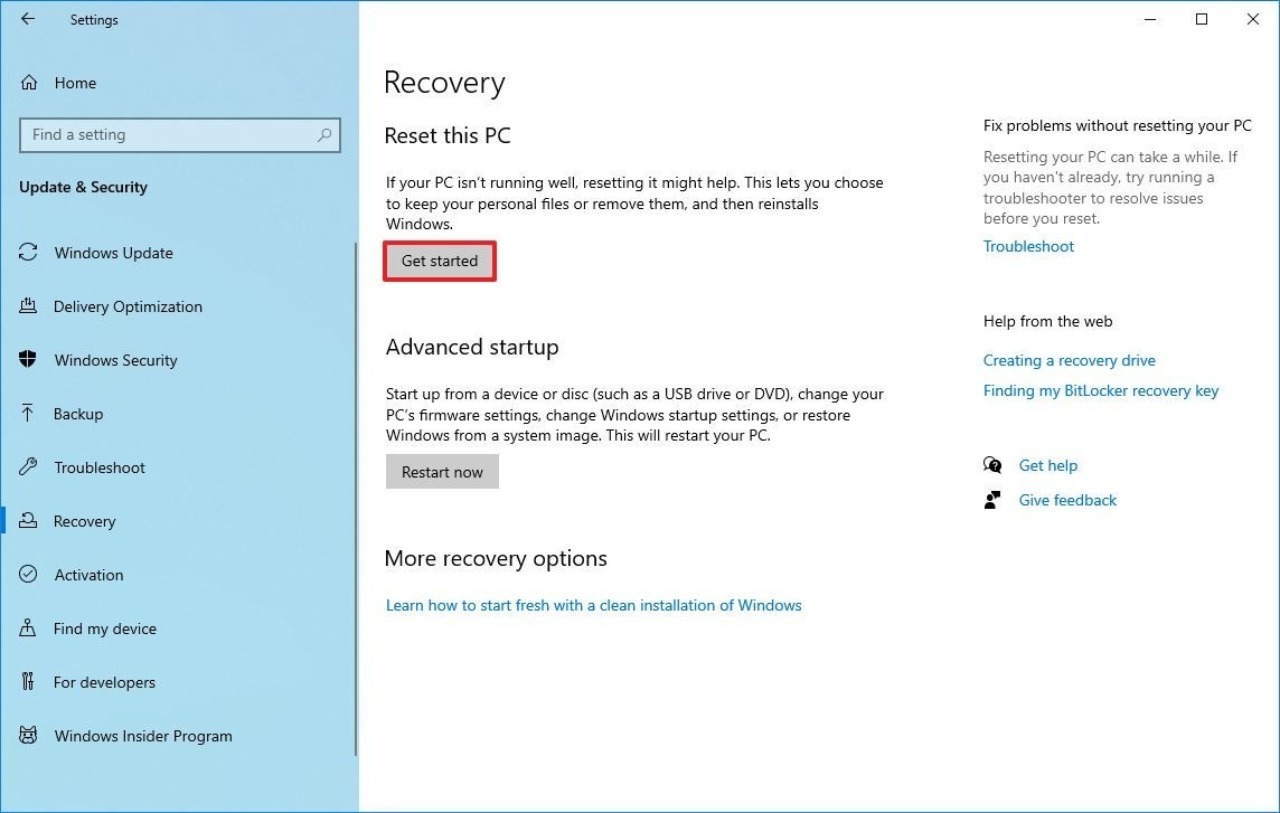This screenshot has height=813, width=1280.
Task: Select Activation in the sidebar
Action: [89, 575]
